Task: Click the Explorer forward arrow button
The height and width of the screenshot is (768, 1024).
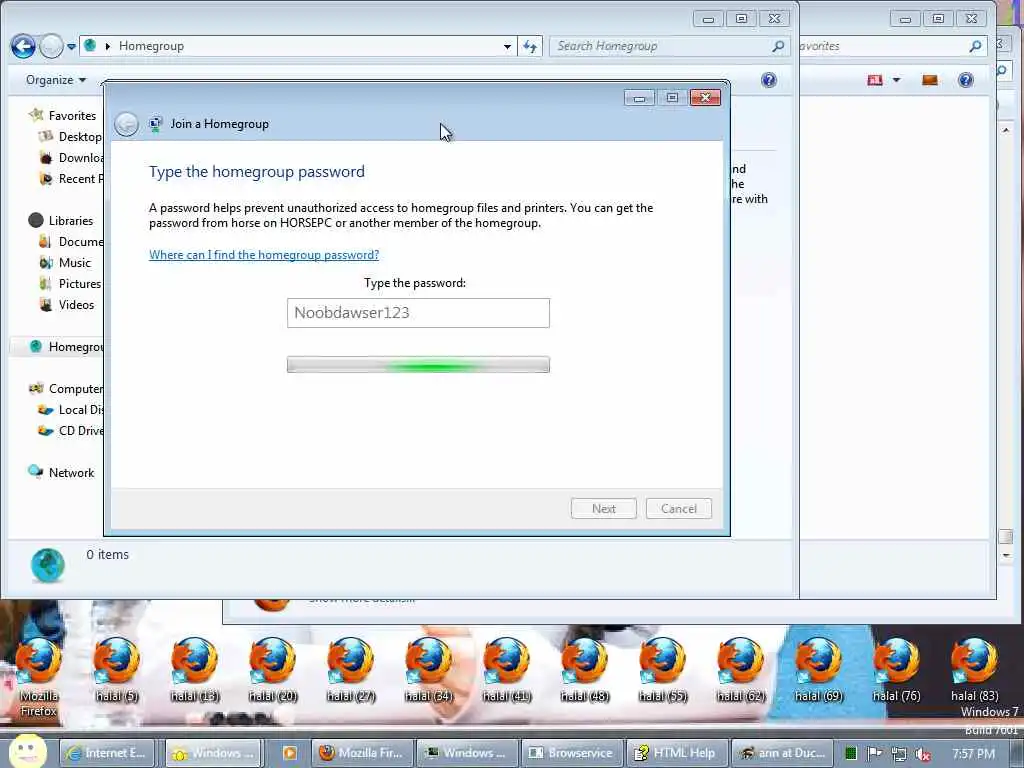Action: (x=51, y=46)
